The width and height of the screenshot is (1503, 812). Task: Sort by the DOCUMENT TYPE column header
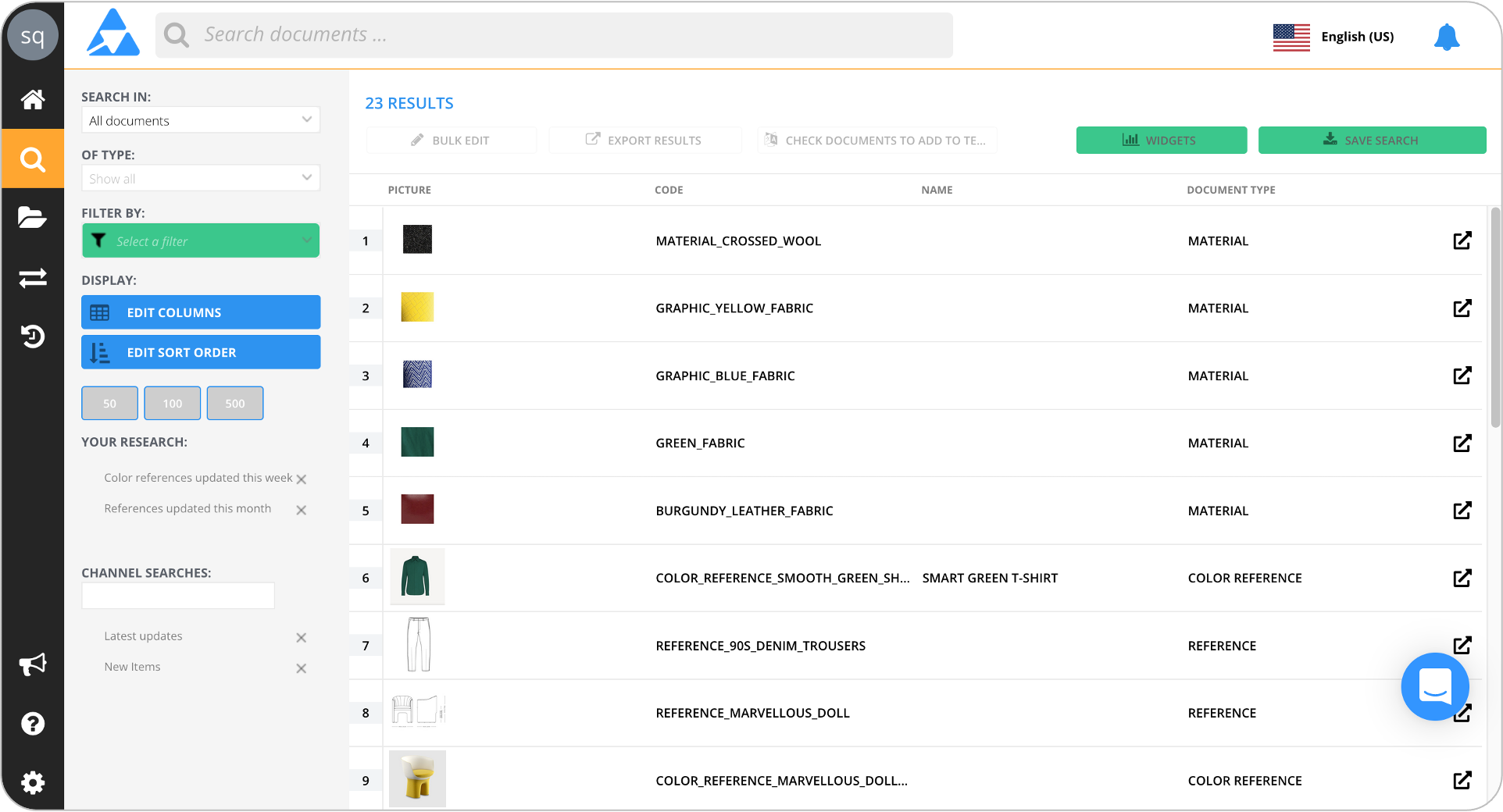click(x=1230, y=190)
